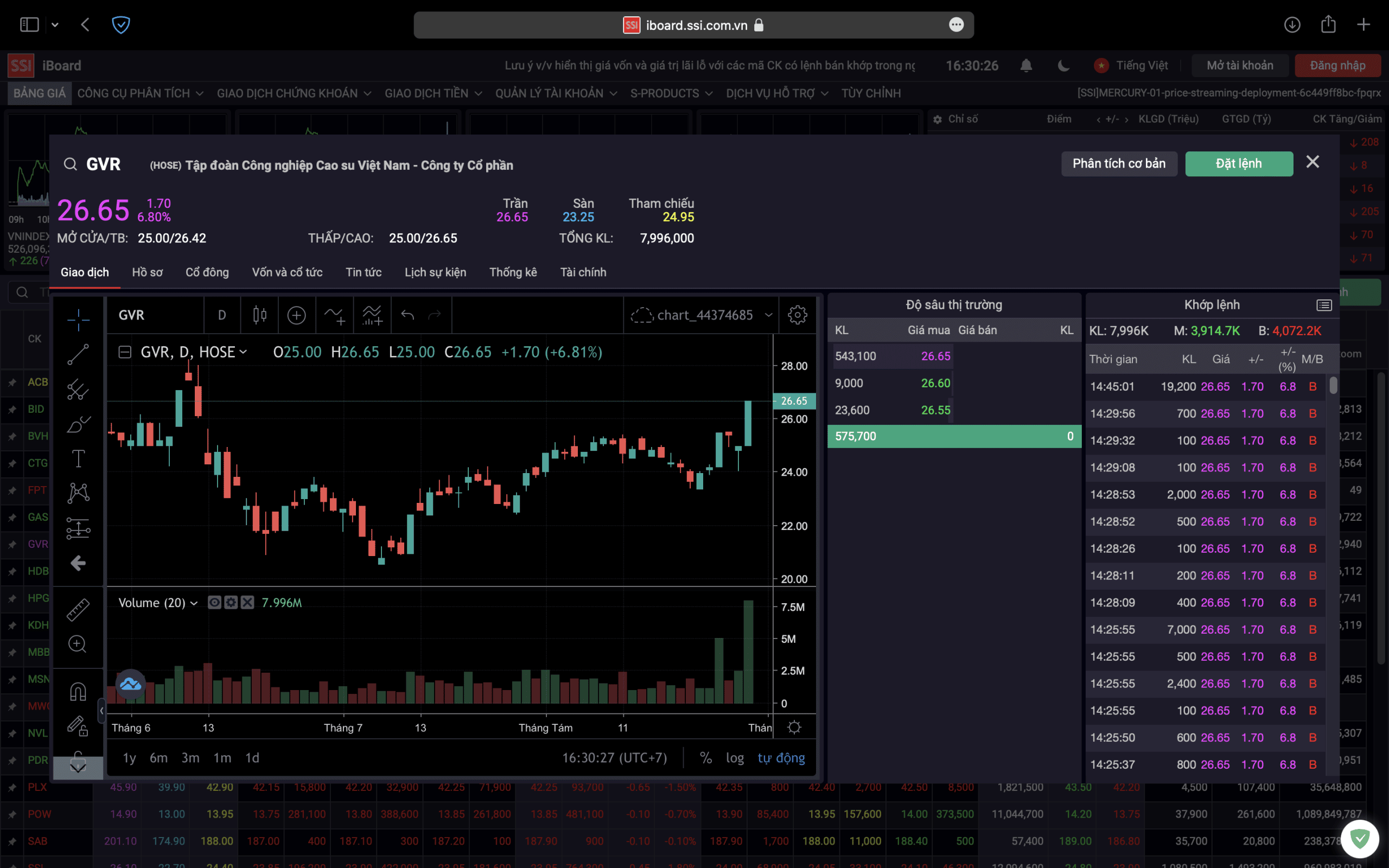Switch to the Tài chính tab
This screenshot has width=1389, height=868.
(x=583, y=272)
